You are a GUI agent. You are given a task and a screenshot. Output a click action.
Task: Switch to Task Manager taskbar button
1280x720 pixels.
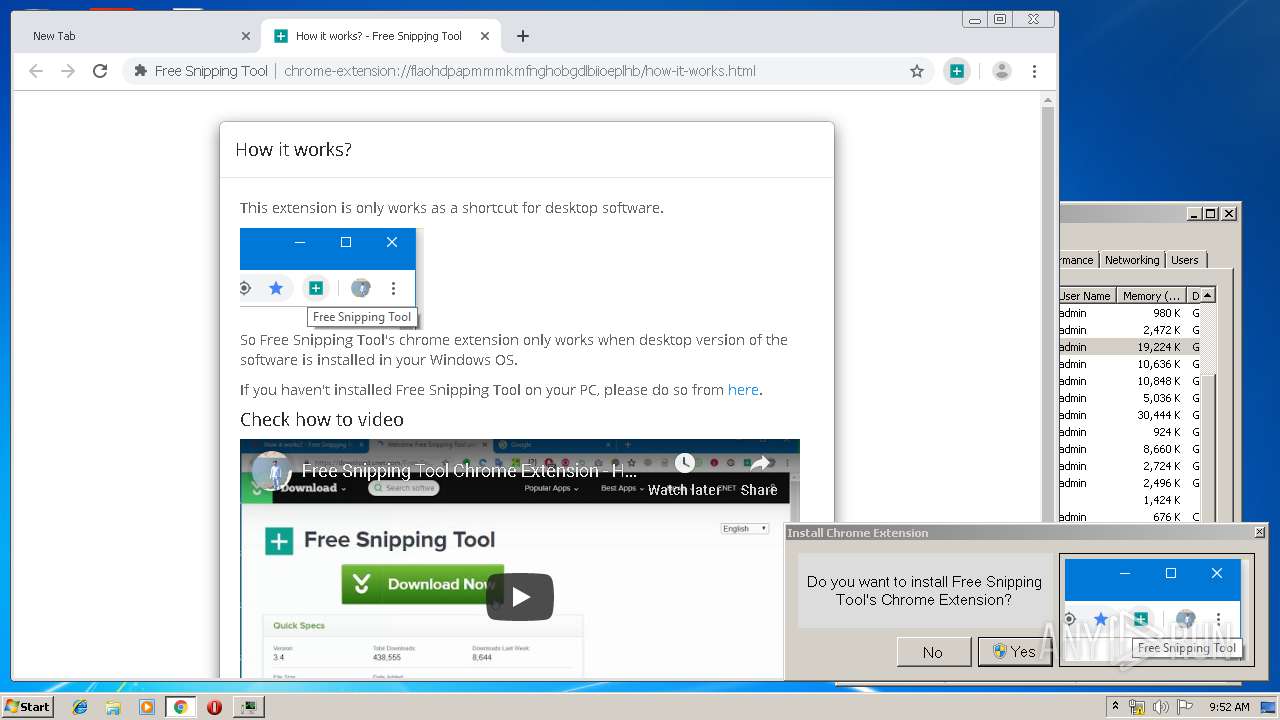click(248, 707)
